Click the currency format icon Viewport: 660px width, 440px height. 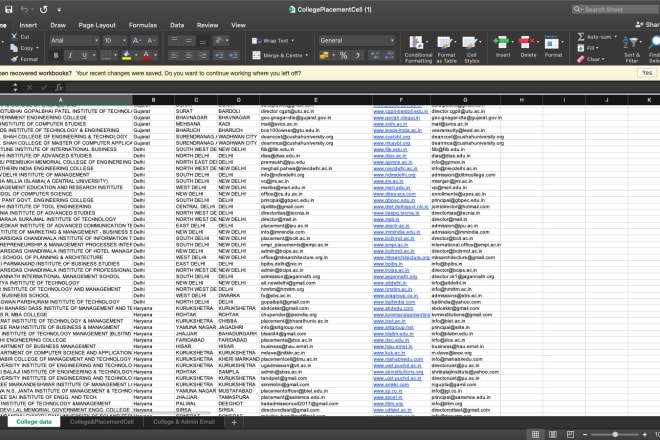point(324,56)
